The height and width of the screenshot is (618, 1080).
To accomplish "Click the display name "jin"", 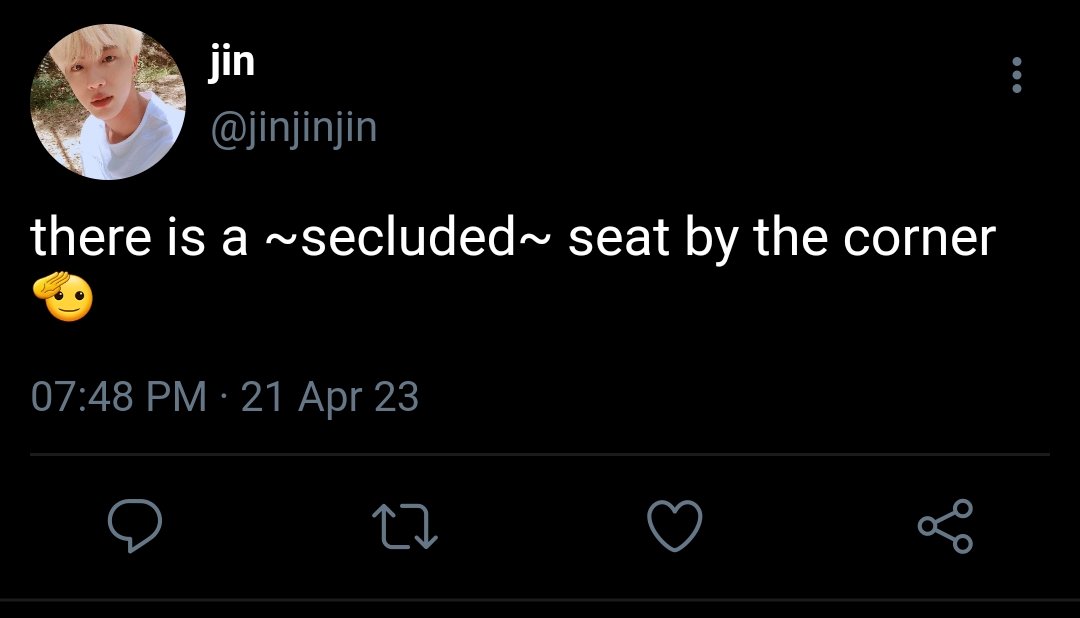I will (232, 62).
